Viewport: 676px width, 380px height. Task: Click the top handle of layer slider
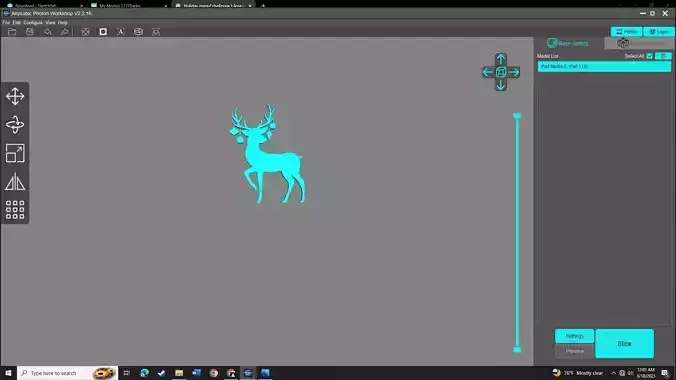[517, 116]
